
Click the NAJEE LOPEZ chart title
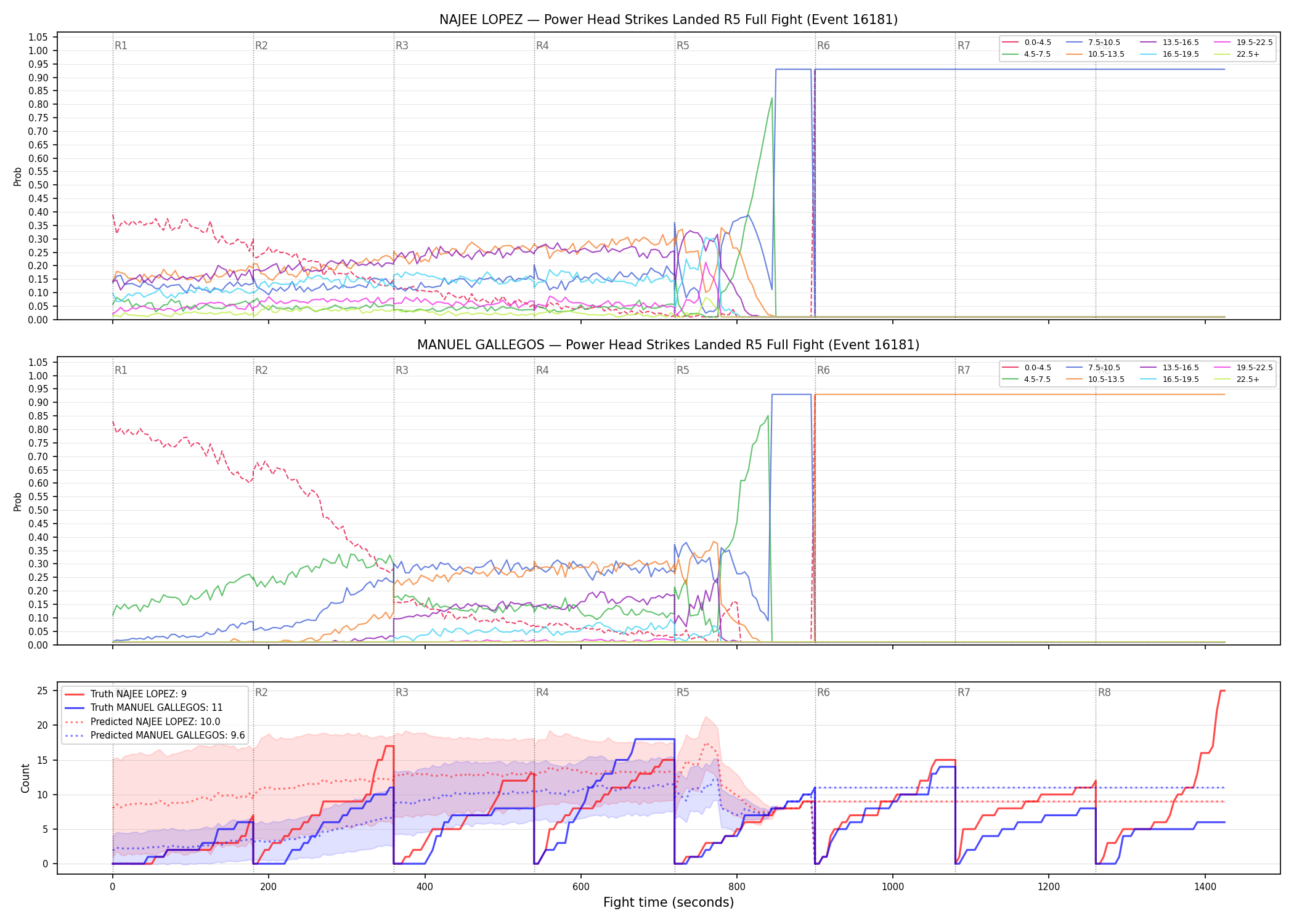[x=669, y=20]
